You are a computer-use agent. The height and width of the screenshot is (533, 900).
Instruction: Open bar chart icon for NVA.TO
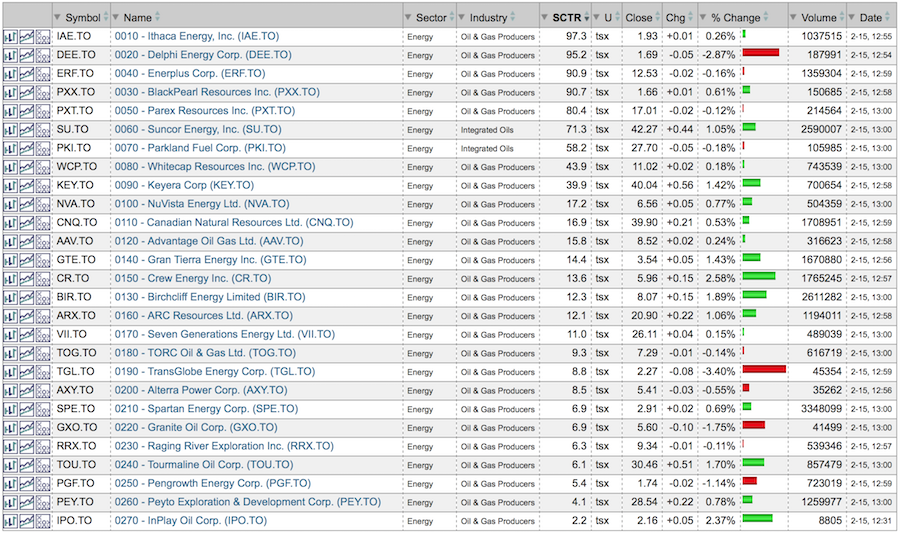pyautogui.click(x=10, y=205)
